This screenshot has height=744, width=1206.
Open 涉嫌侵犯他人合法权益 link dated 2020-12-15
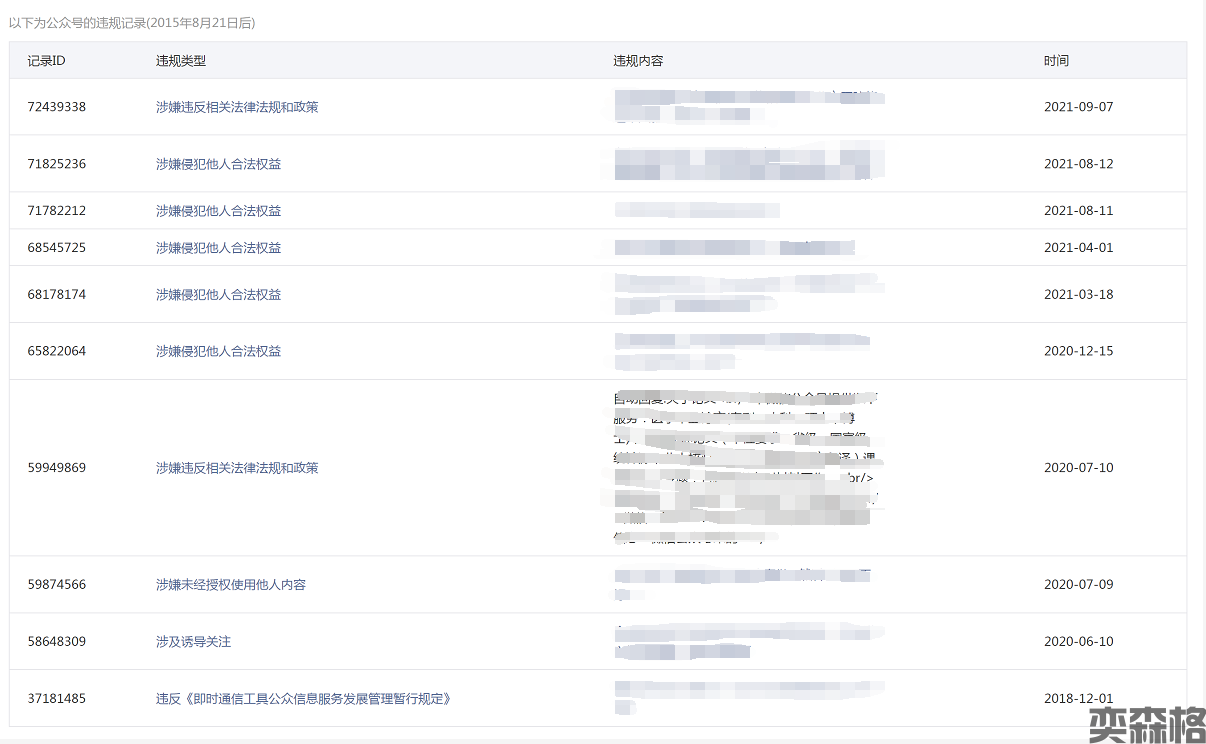click(x=218, y=352)
